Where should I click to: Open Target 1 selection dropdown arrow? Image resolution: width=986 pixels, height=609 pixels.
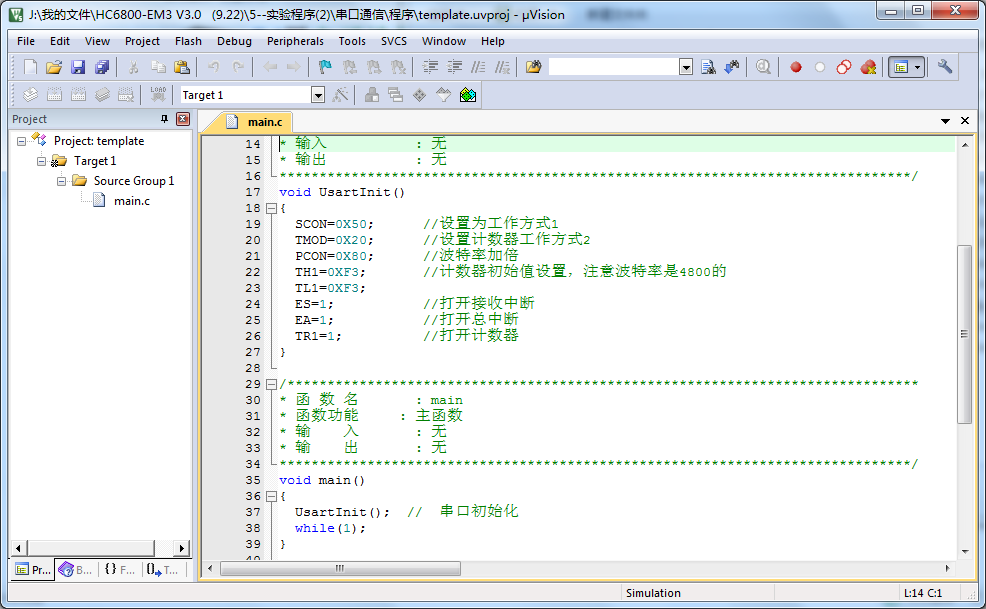click(318, 95)
